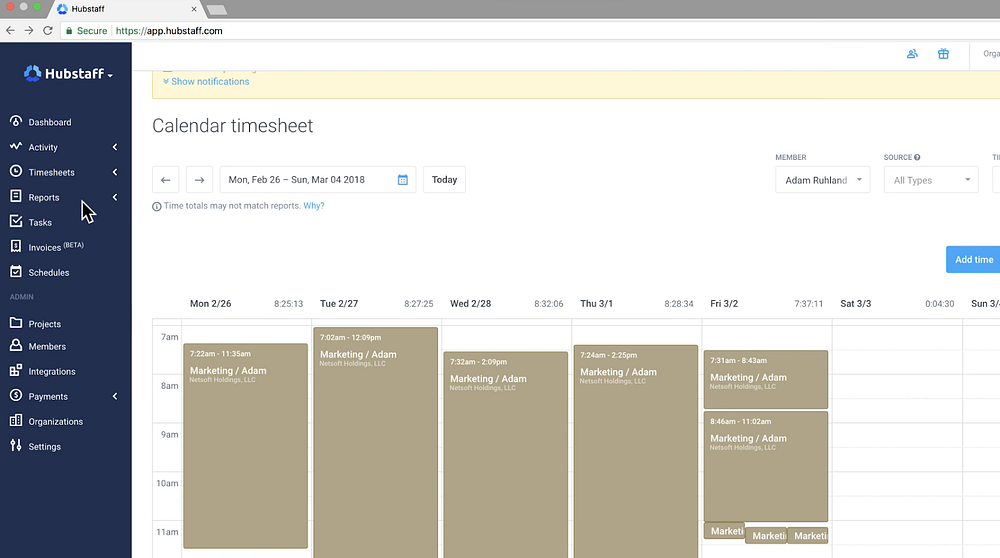Open the Member dropdown showing Adam Ruhland

pos(823,180)
